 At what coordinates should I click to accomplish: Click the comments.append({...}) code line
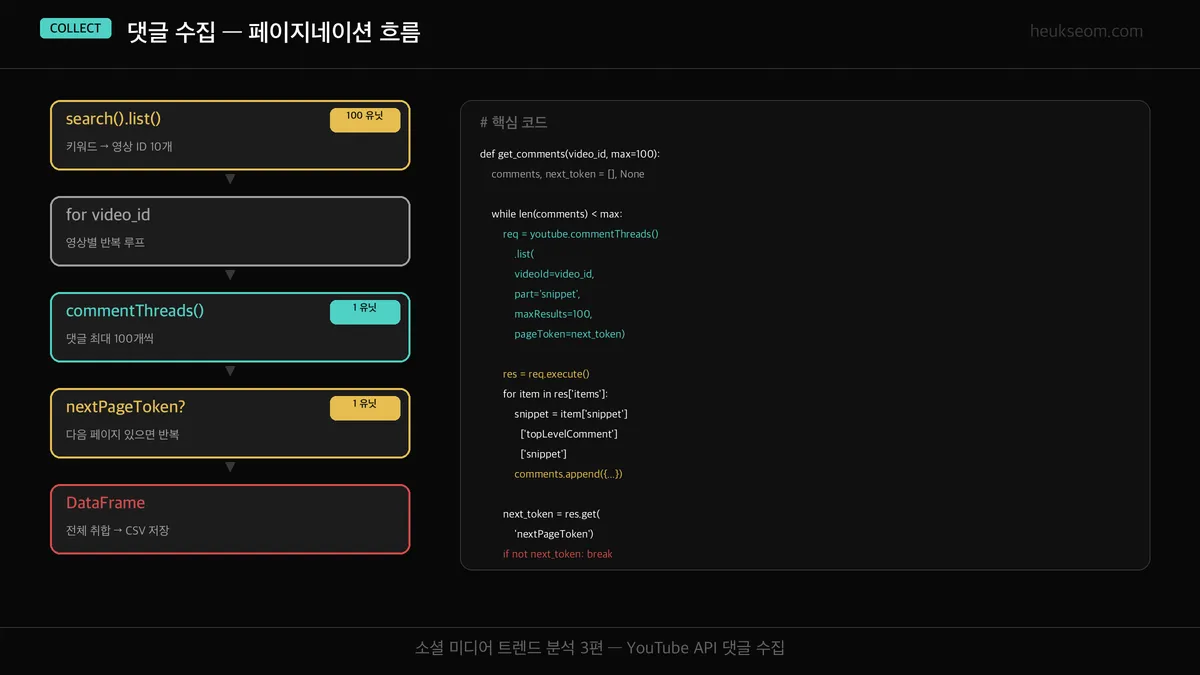[568, 473]
